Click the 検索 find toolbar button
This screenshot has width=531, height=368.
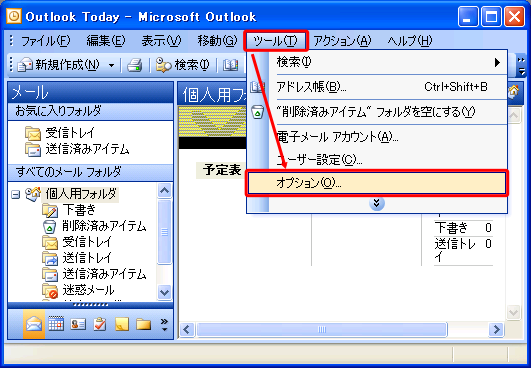[x=183, y=65]
